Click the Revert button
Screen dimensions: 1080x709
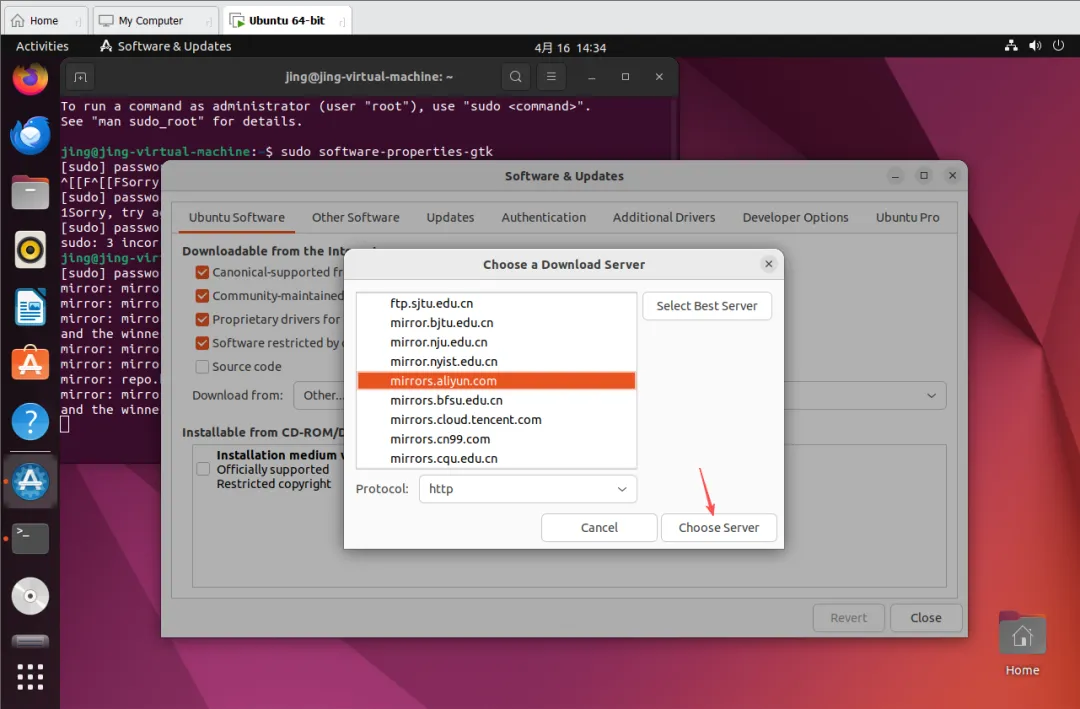click(849, 618)
